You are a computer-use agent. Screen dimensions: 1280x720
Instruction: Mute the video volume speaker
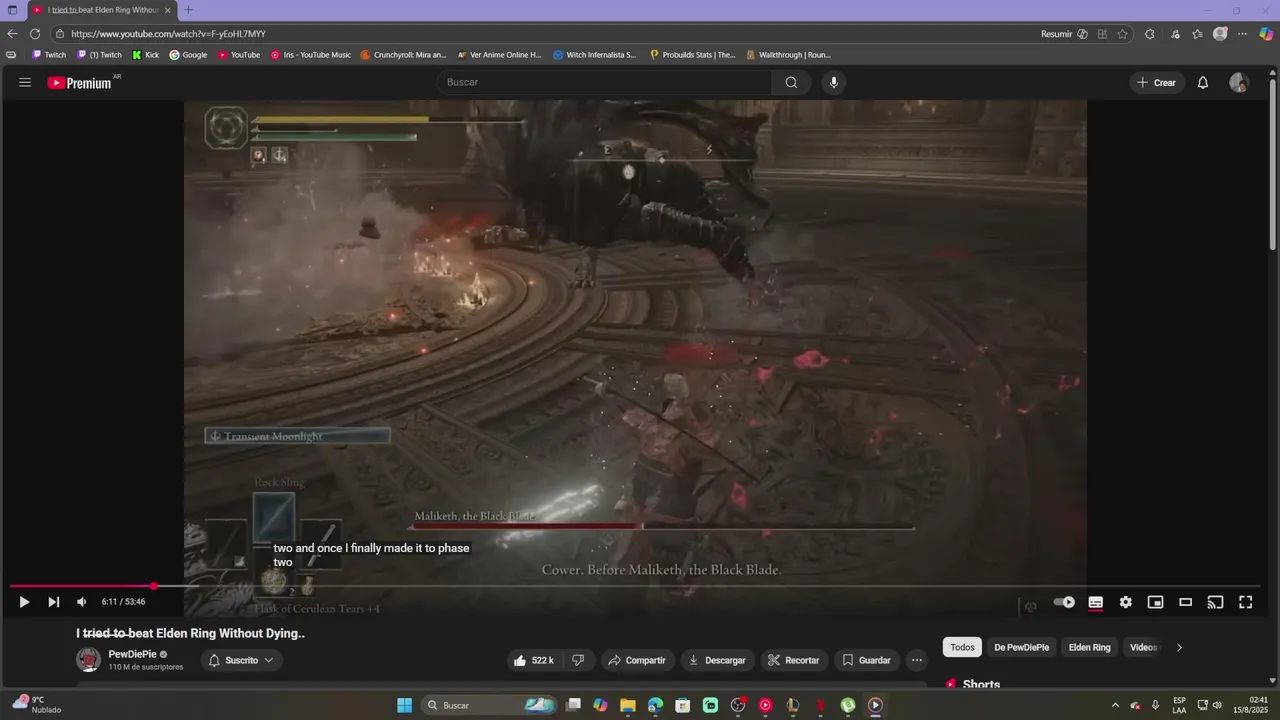[82, 602]
